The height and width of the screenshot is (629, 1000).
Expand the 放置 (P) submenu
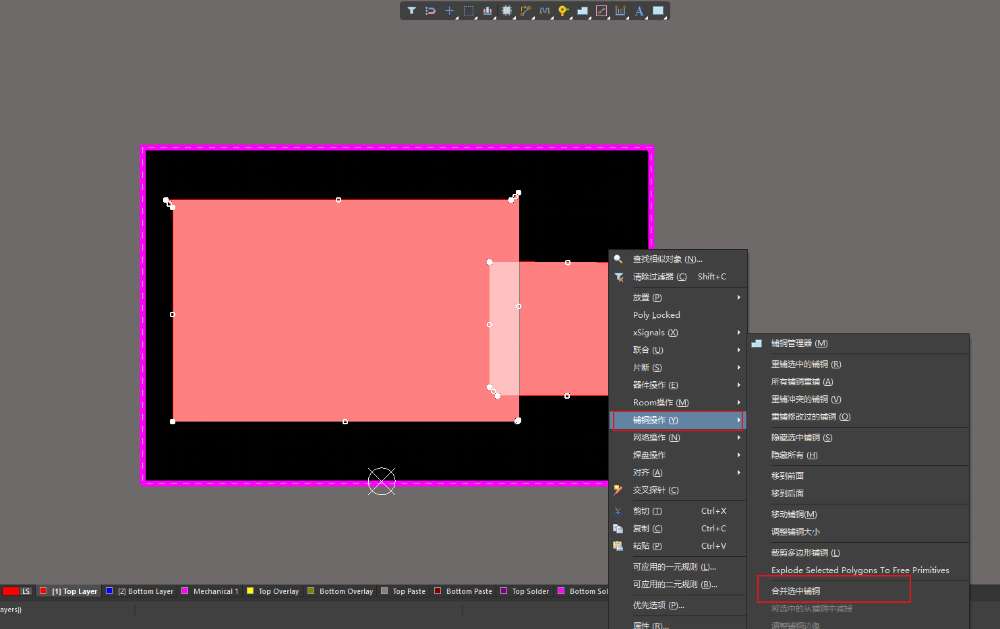(678, 297)
